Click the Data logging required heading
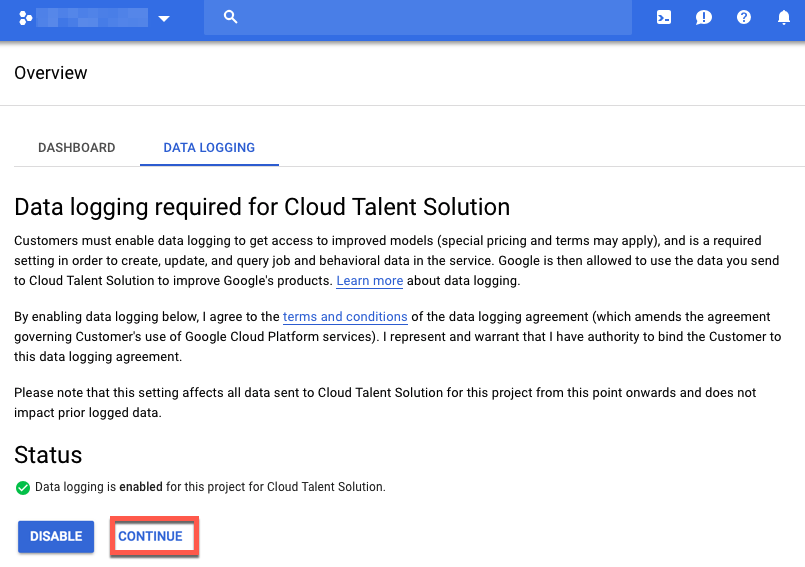This screenshot has width=805, height=567. point(262,207)
